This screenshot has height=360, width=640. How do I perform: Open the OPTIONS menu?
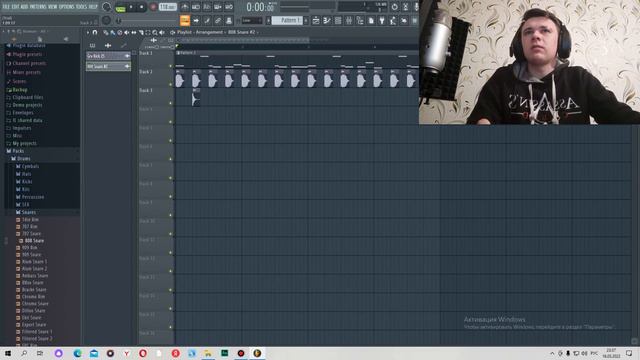click(x=67, y=7)
